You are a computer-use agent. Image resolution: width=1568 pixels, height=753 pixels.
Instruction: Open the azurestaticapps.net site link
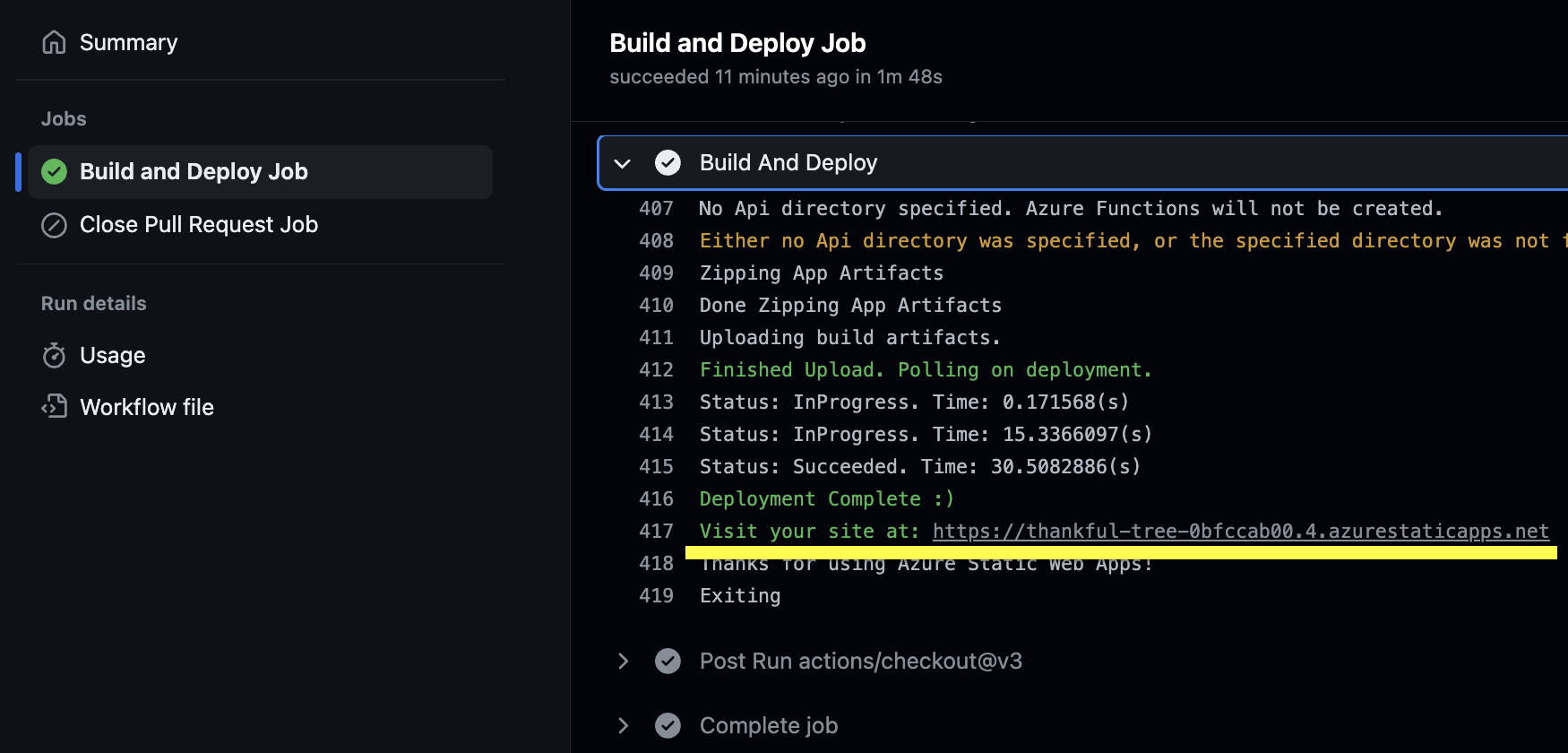1240,531
